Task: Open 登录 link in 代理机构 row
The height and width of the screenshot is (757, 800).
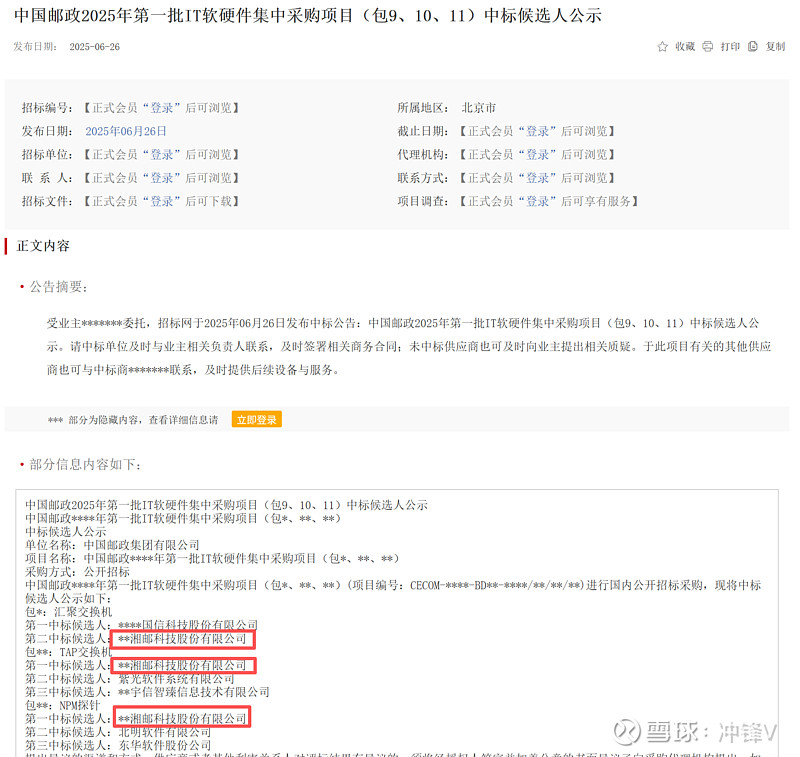Action: (537, 155)
